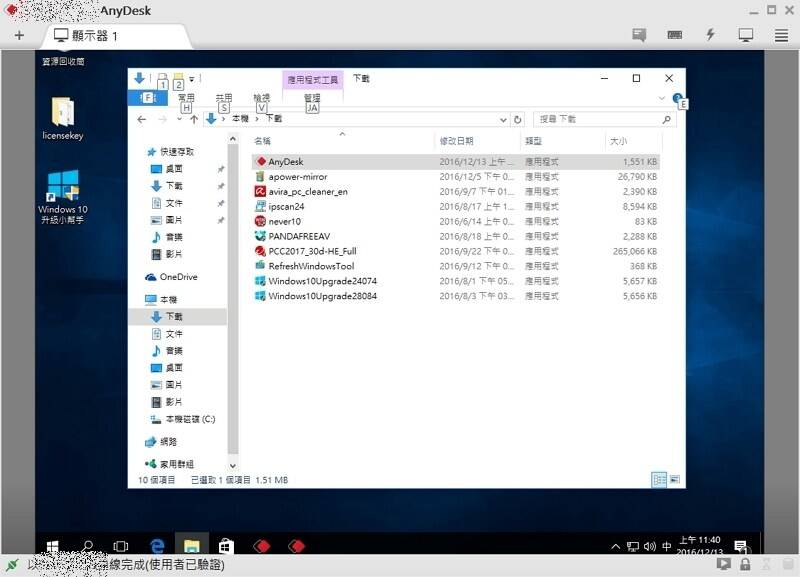Open Customize Quick Access Toolbar dropdown

point(192,79)
